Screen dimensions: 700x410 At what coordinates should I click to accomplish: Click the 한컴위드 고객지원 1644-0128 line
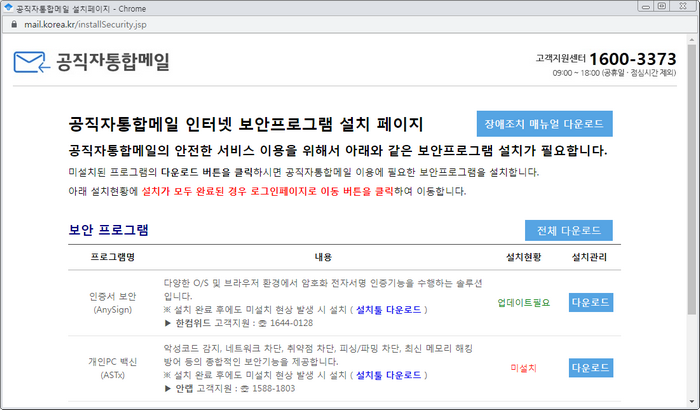click(x=239, y=323)
